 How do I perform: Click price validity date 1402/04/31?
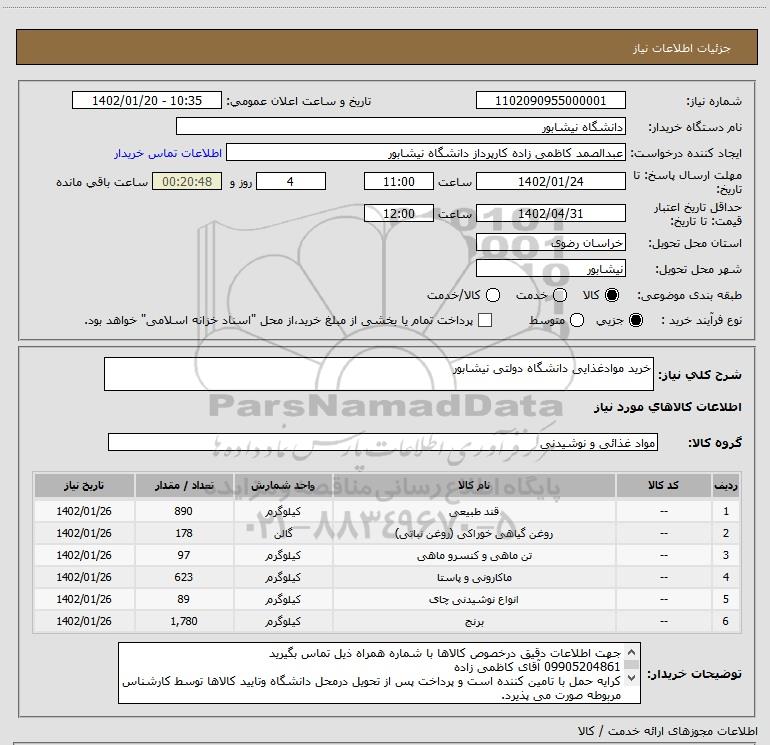pyautogui.click(x=550, y=213)
